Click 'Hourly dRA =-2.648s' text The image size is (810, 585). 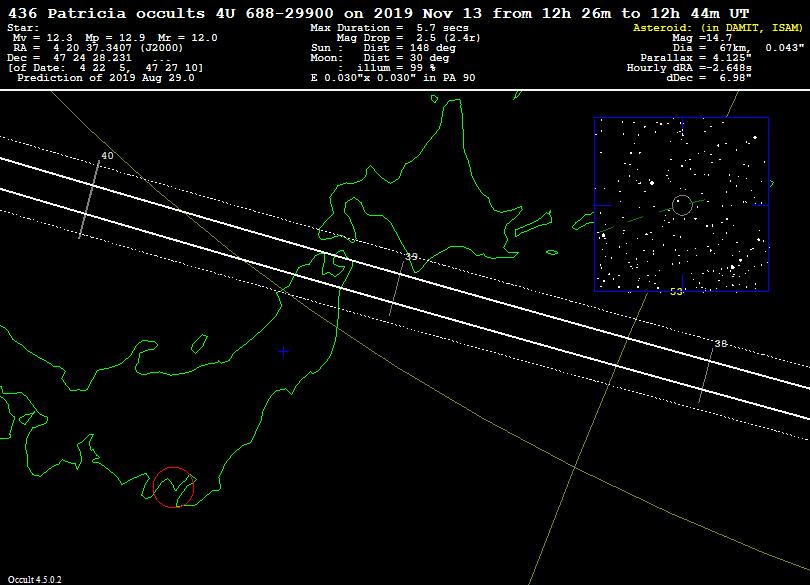(x=689, y=68)
